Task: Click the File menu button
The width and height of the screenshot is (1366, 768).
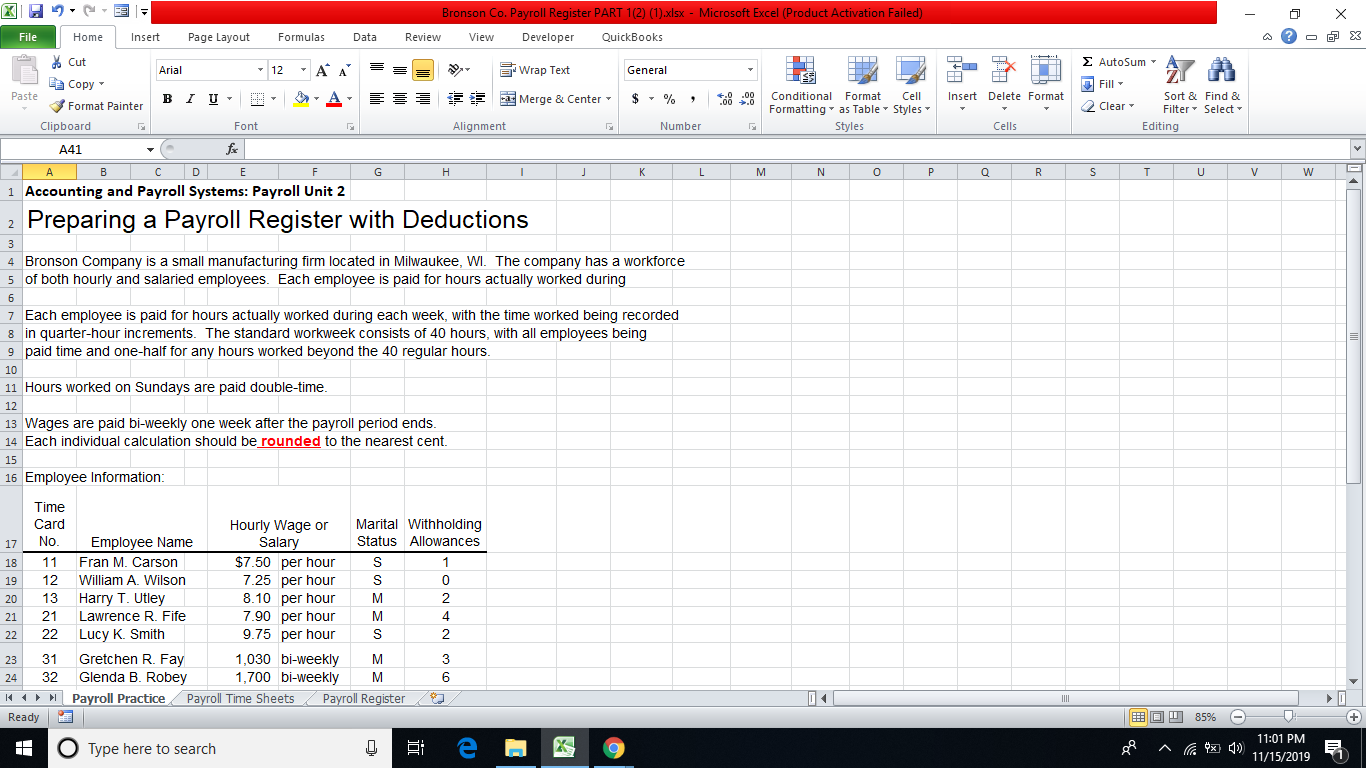Action: click(x=28, y=36)
